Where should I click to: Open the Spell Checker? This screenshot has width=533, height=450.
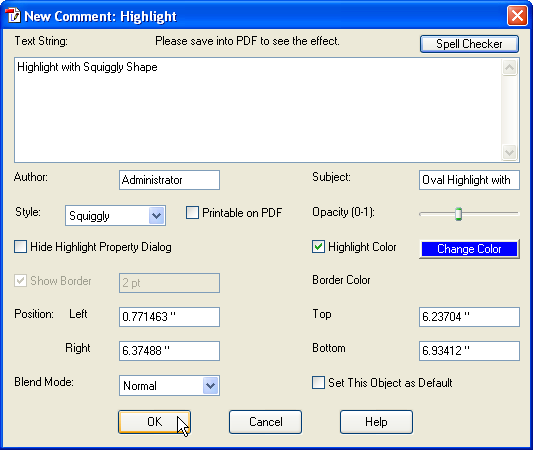tap(469, 44)
